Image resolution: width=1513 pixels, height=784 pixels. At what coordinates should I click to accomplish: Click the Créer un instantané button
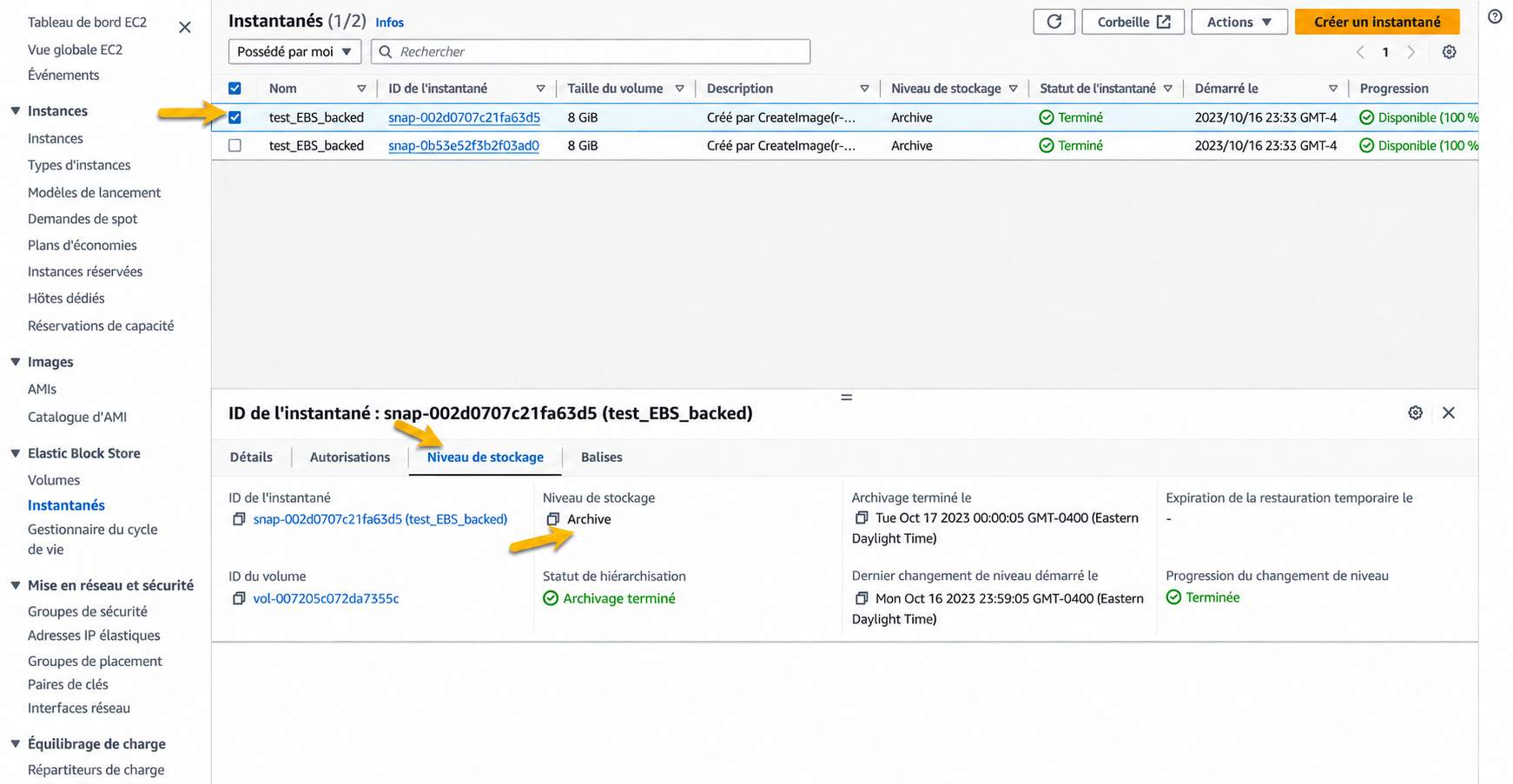(x=1377, y=22)
